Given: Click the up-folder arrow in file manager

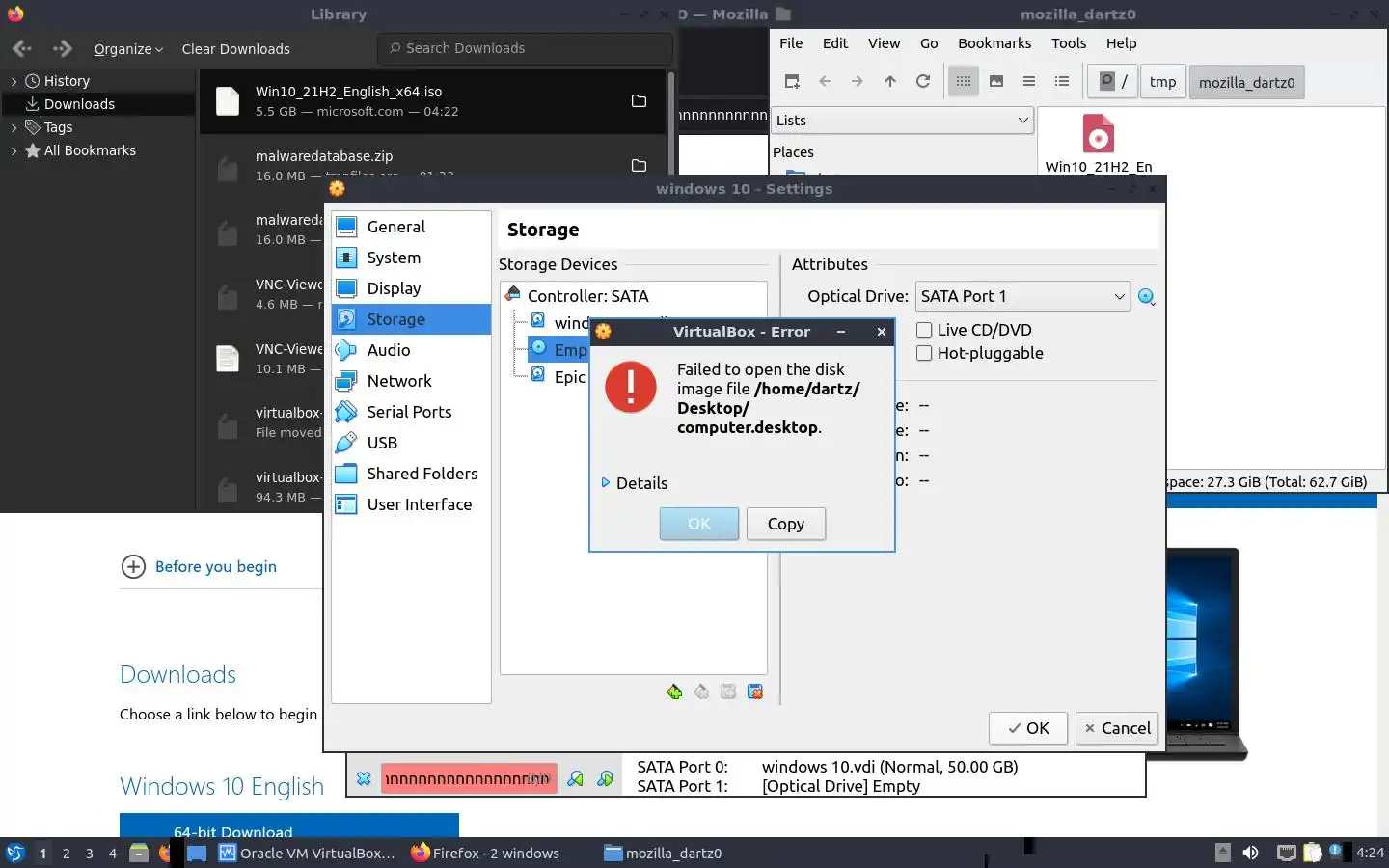Looking at the screenshot, I should click(x=890, y=81).
